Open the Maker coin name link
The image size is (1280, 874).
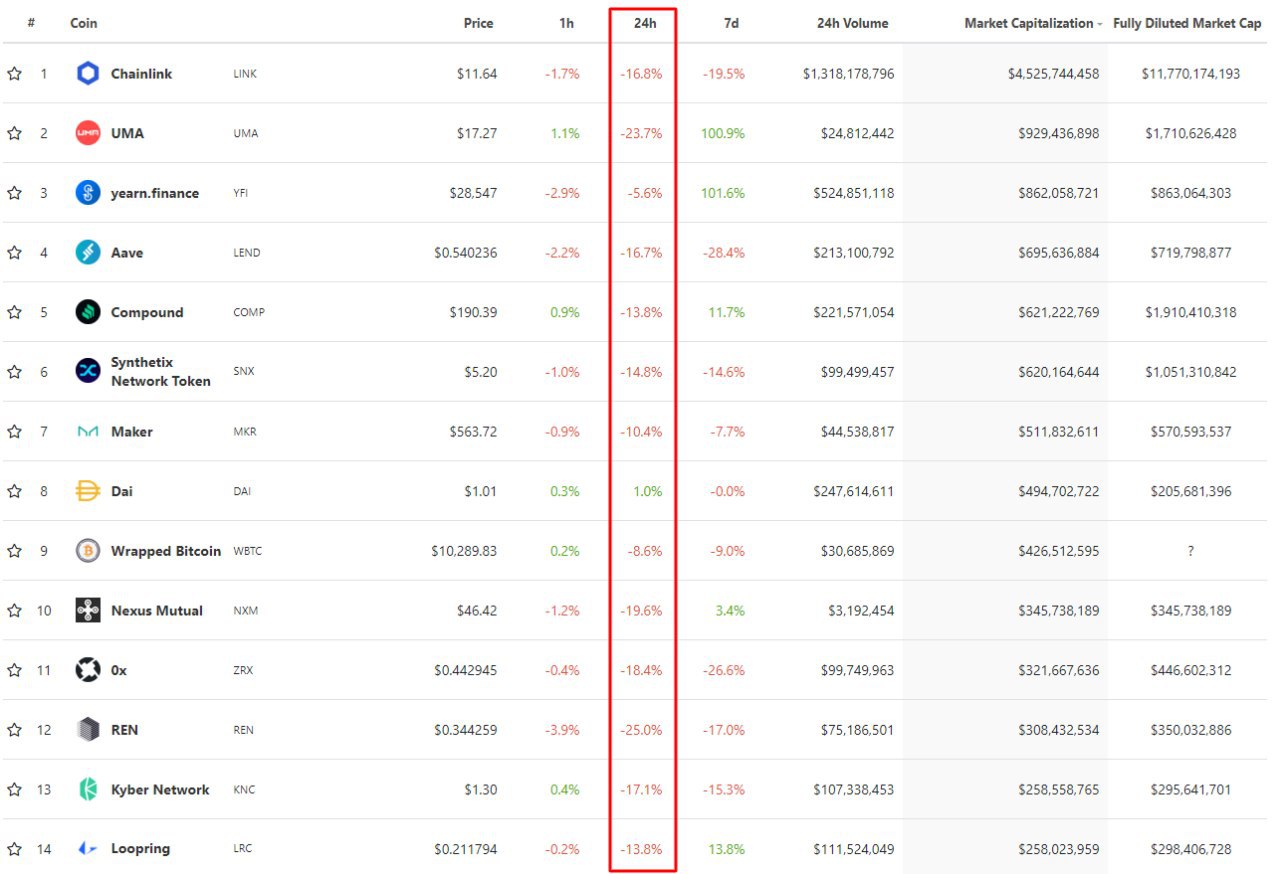132,431
